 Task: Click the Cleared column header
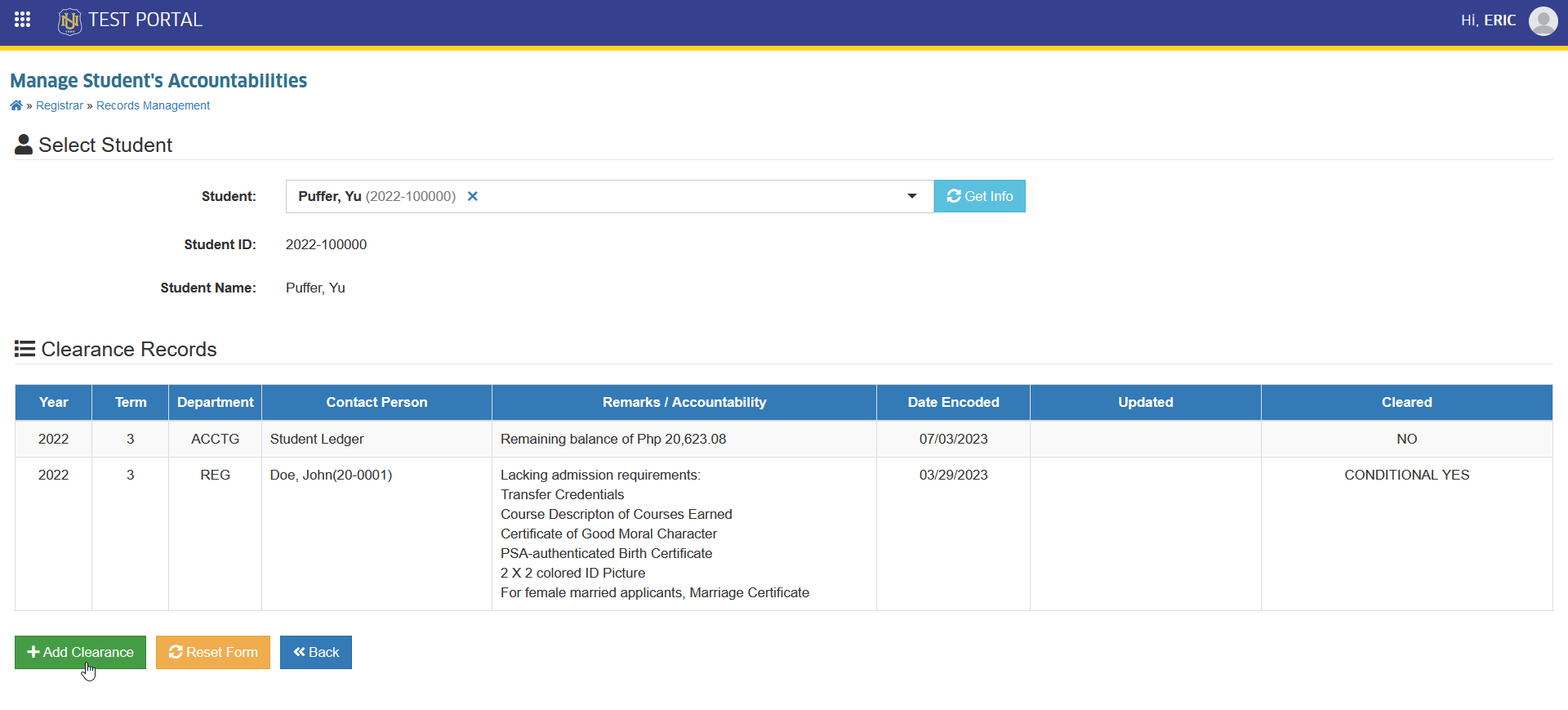(x=1407, y=402)
